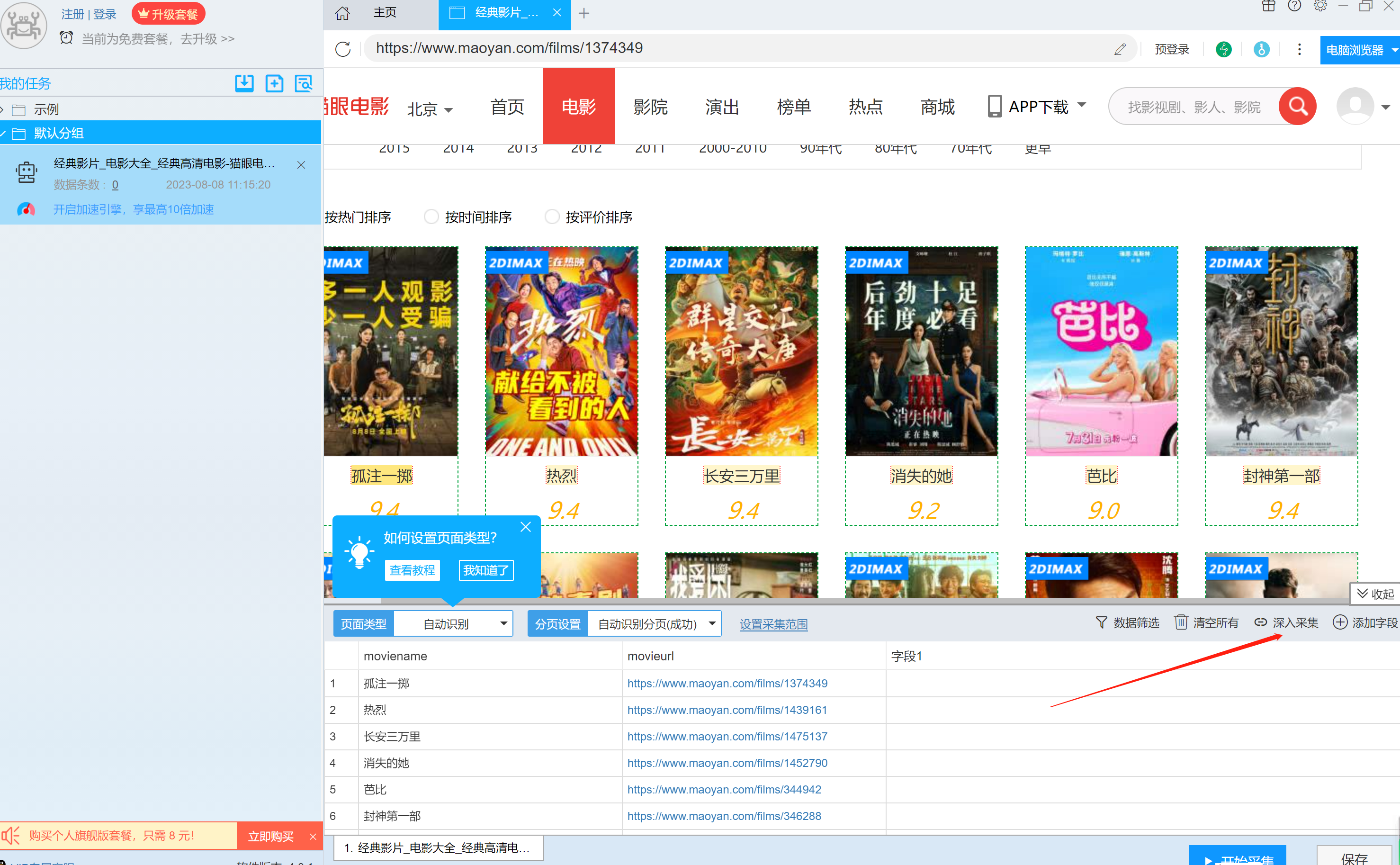This screenshot has height=865, width=1400.
Task: Open the 分页设置 dropdown
Action: pos(711,623)
